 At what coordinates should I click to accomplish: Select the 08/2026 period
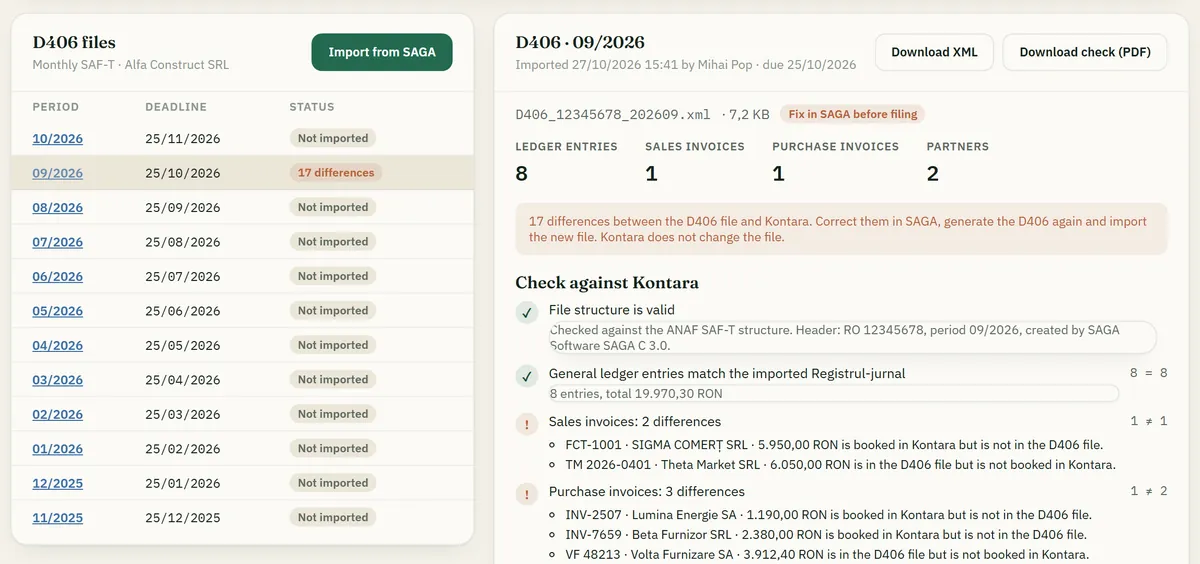tap(58, 208)
